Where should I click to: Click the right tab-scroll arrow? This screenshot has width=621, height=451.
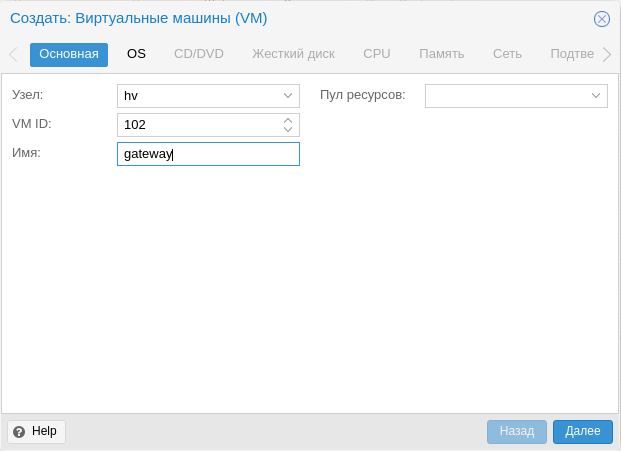607,54
